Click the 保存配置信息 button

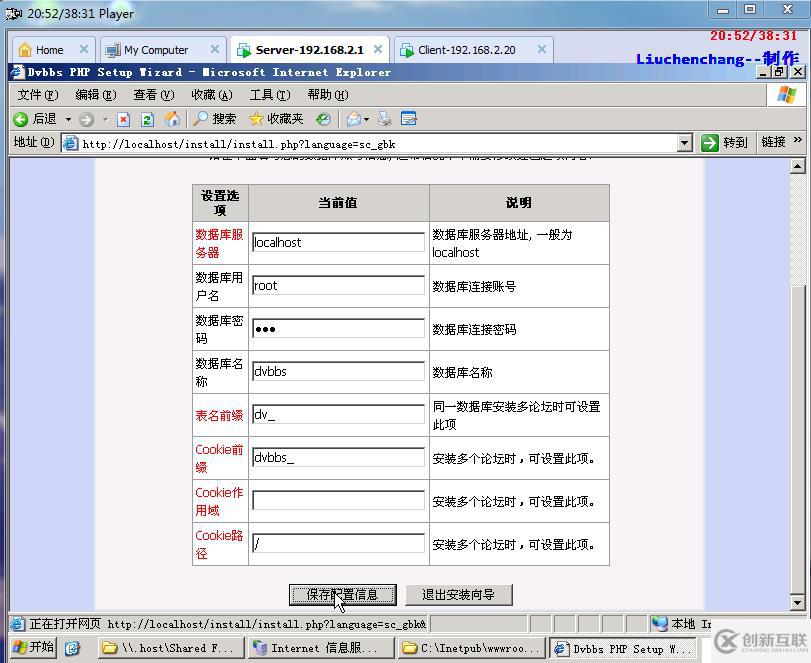(x=342, y=595)
